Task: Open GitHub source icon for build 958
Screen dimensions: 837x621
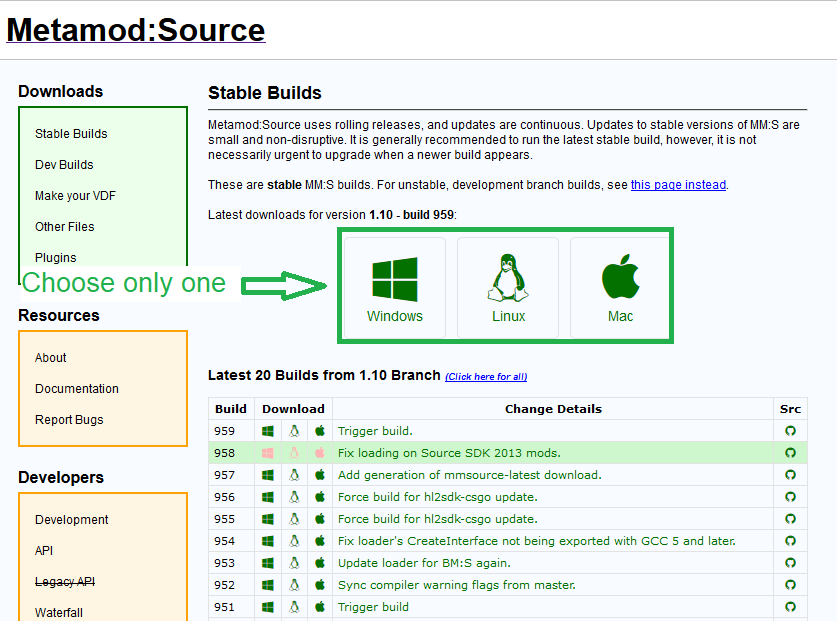Action: 790,453
